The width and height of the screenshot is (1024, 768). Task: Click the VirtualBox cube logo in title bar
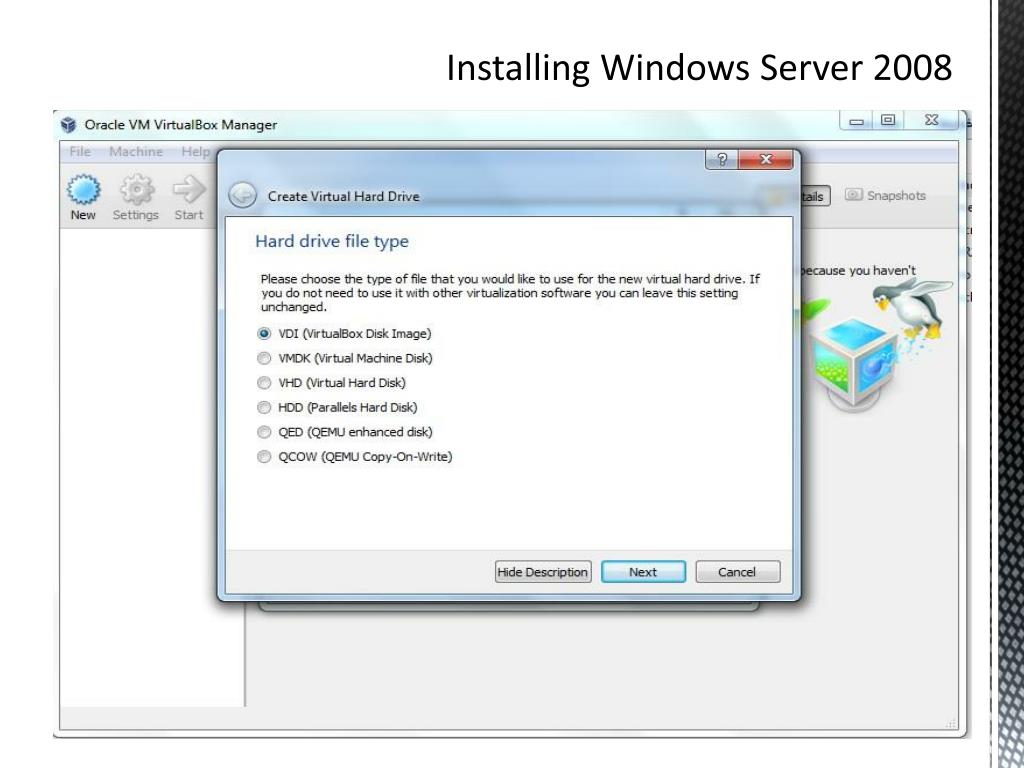coord(69,125)
